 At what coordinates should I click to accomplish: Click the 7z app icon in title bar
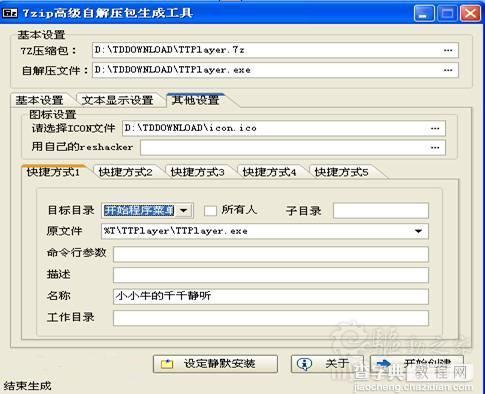(10, 13)
